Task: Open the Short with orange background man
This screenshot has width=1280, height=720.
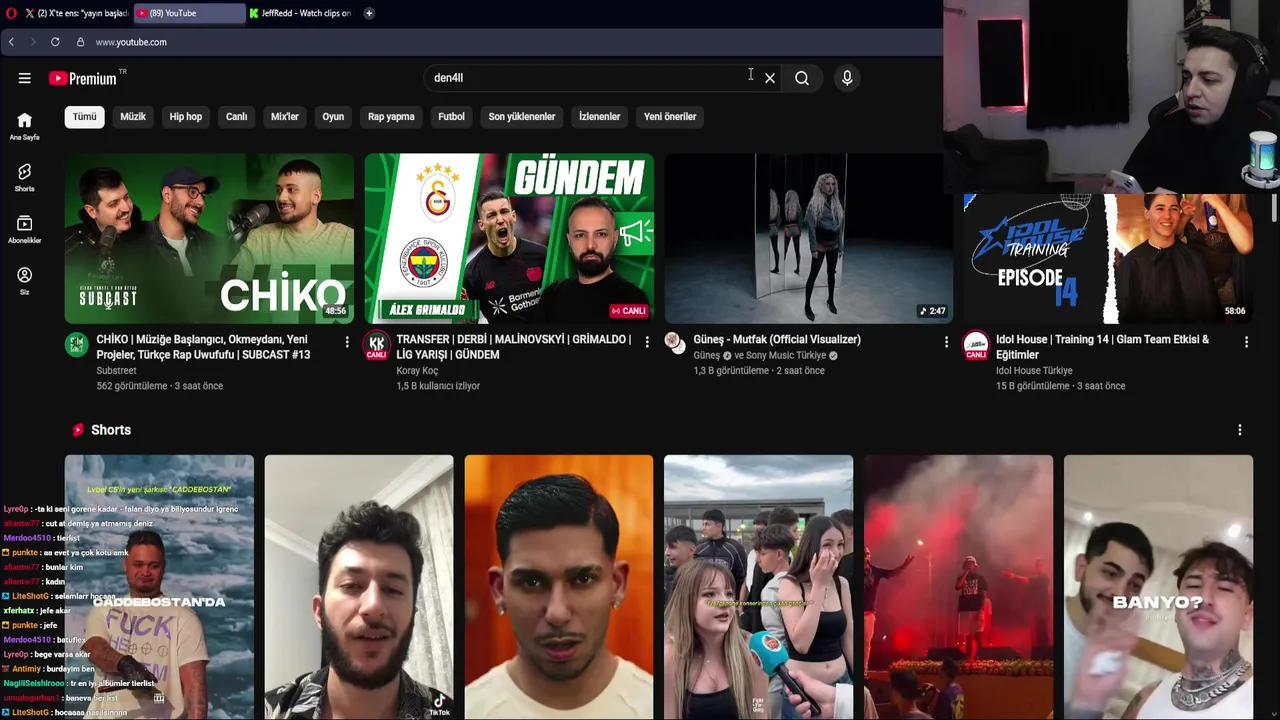Action: coord(559,587)
